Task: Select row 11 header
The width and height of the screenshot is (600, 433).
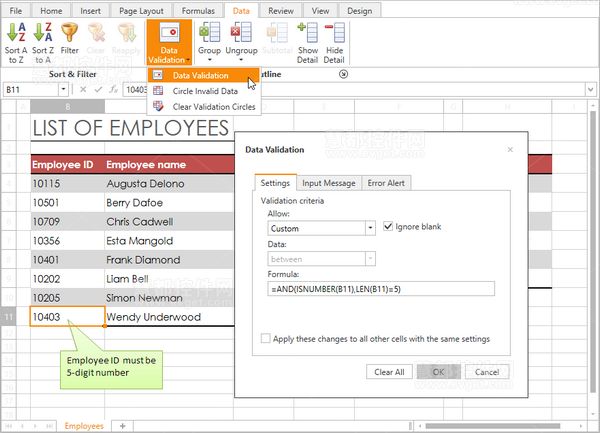Action: [x=8, y=317]
